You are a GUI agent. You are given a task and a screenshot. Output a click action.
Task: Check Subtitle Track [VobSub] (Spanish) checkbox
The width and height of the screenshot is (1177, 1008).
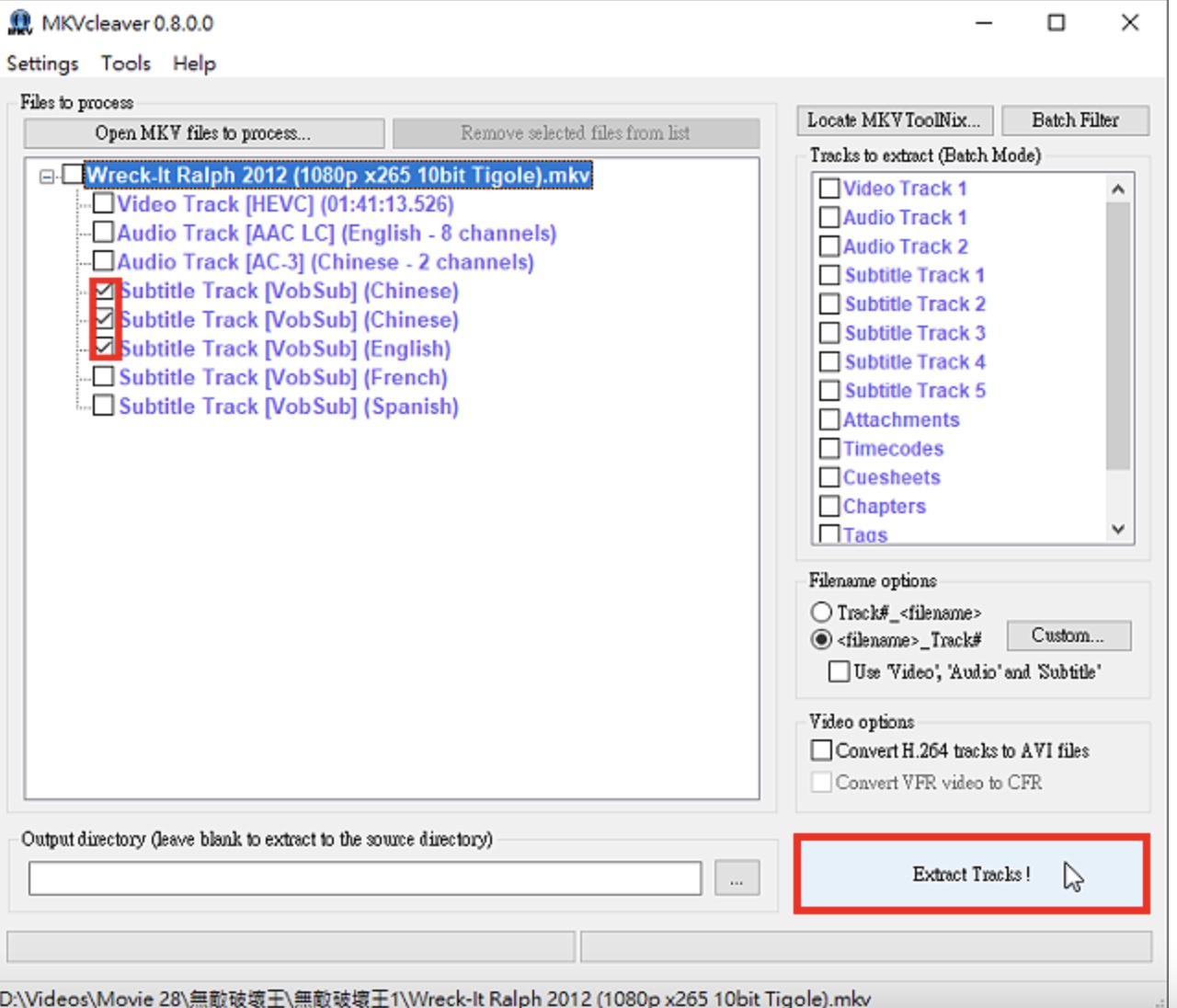(x=104, y=406)
